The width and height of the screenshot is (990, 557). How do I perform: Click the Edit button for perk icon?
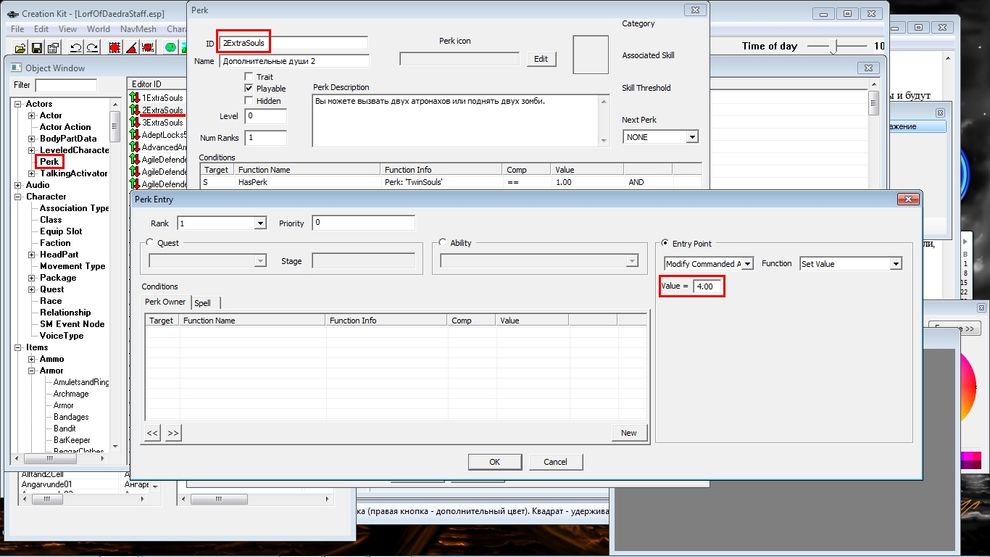(540, 59)
